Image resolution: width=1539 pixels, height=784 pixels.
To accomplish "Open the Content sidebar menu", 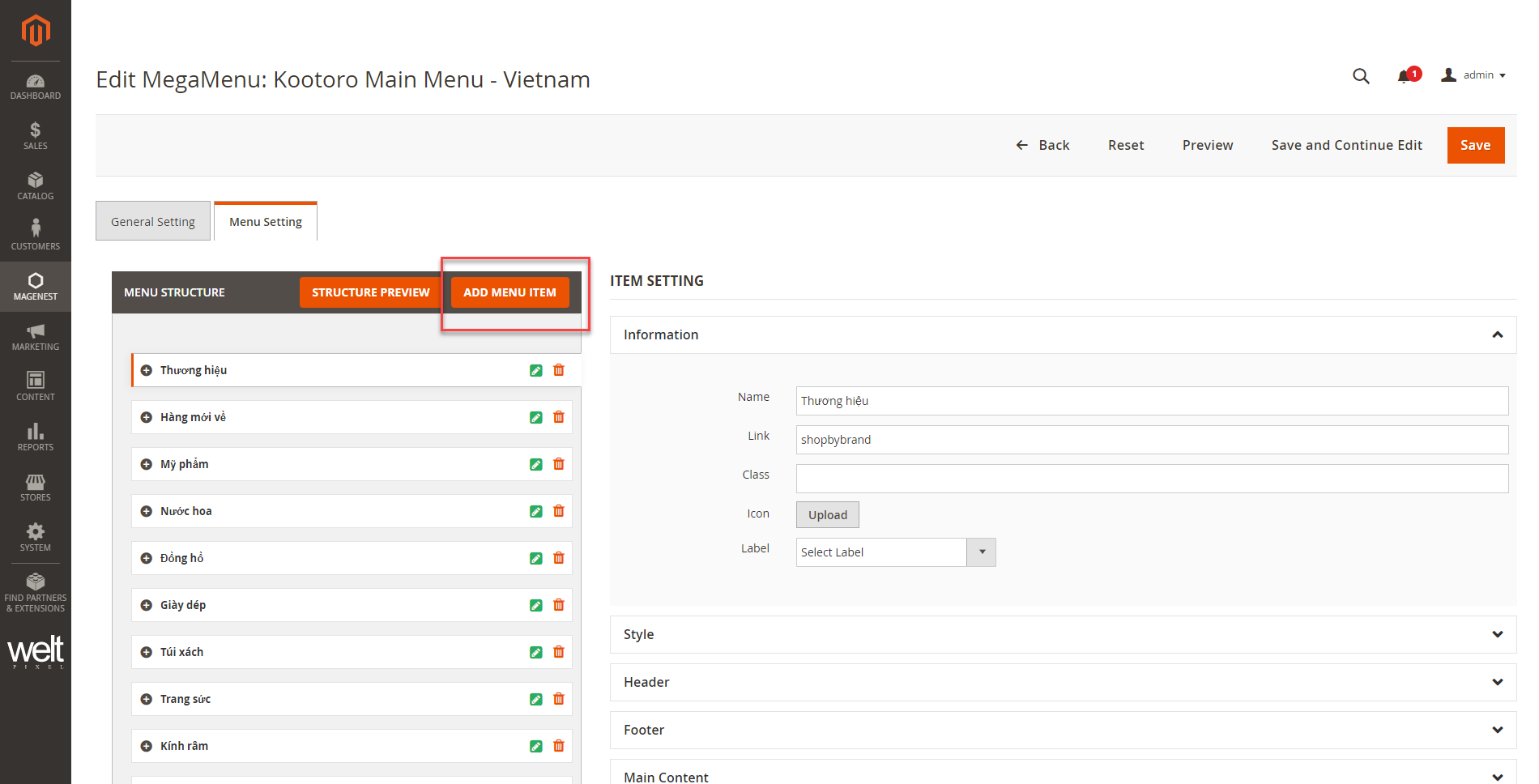I will [36, 387].
